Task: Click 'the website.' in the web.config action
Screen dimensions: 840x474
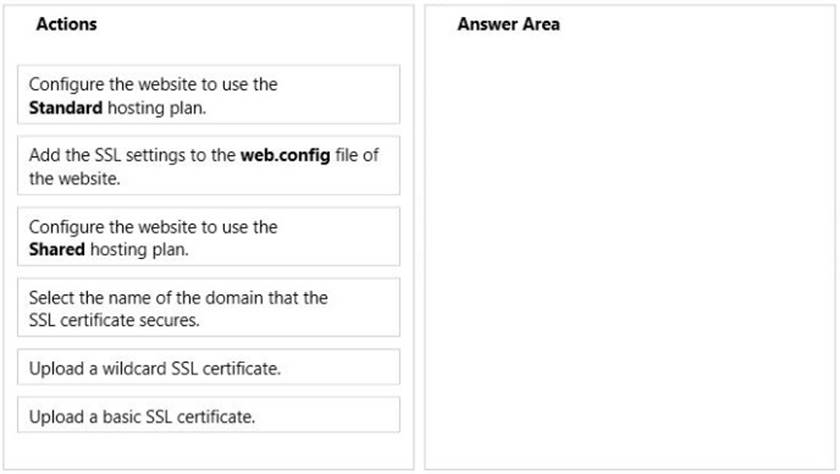Action: click(74, 179)
